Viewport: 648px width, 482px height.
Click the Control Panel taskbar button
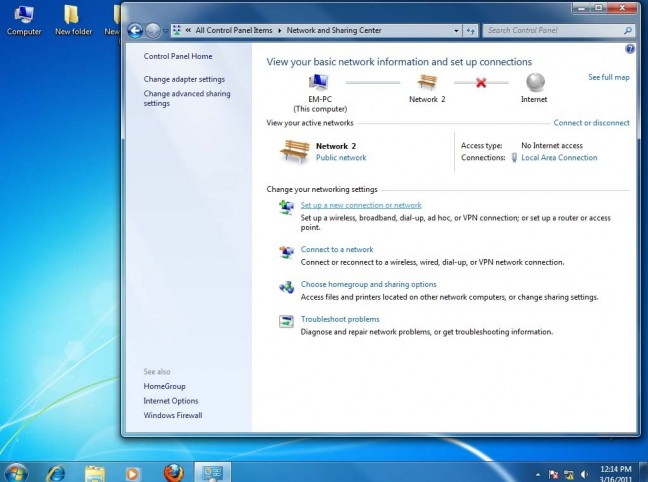click(212, 472)
